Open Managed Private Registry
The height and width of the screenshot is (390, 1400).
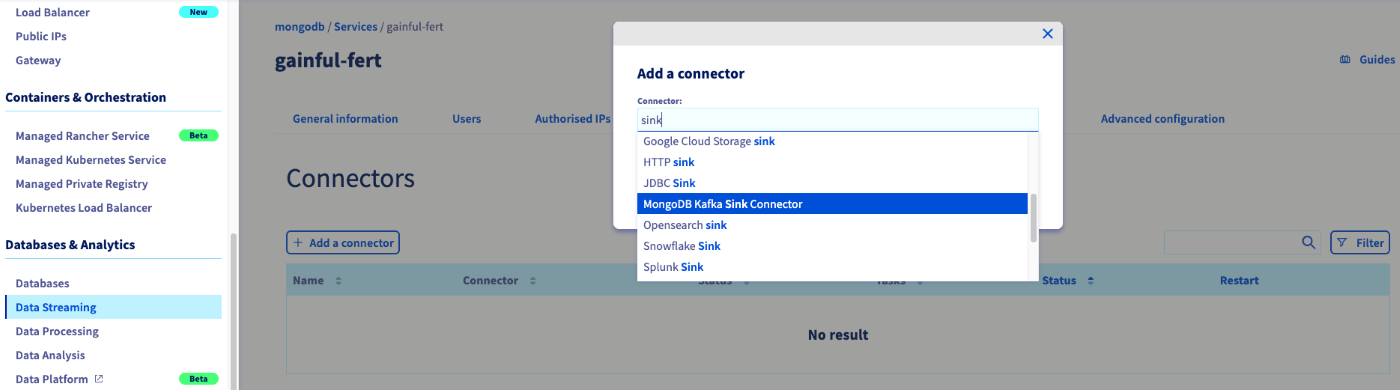[x=82, y=184]
